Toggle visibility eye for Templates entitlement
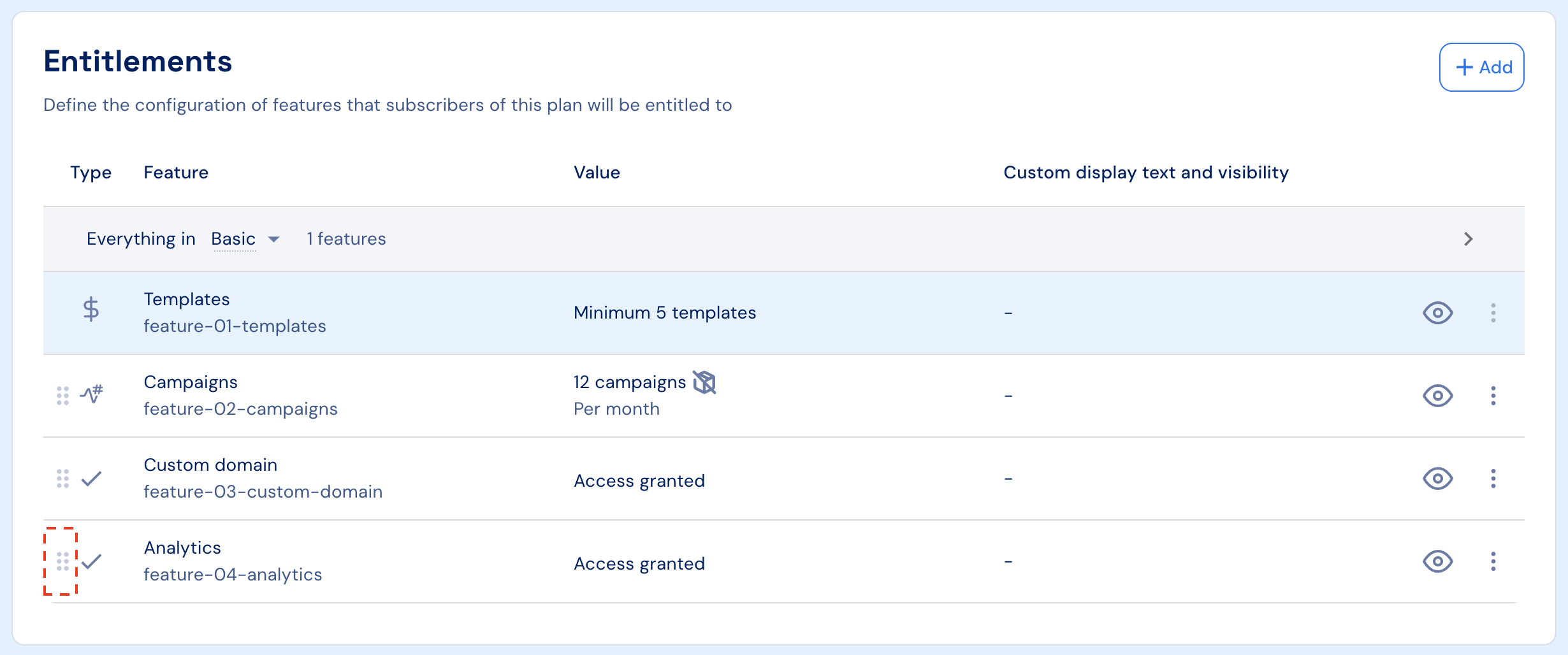The image size is (1568, 655). click(1438, 313)
